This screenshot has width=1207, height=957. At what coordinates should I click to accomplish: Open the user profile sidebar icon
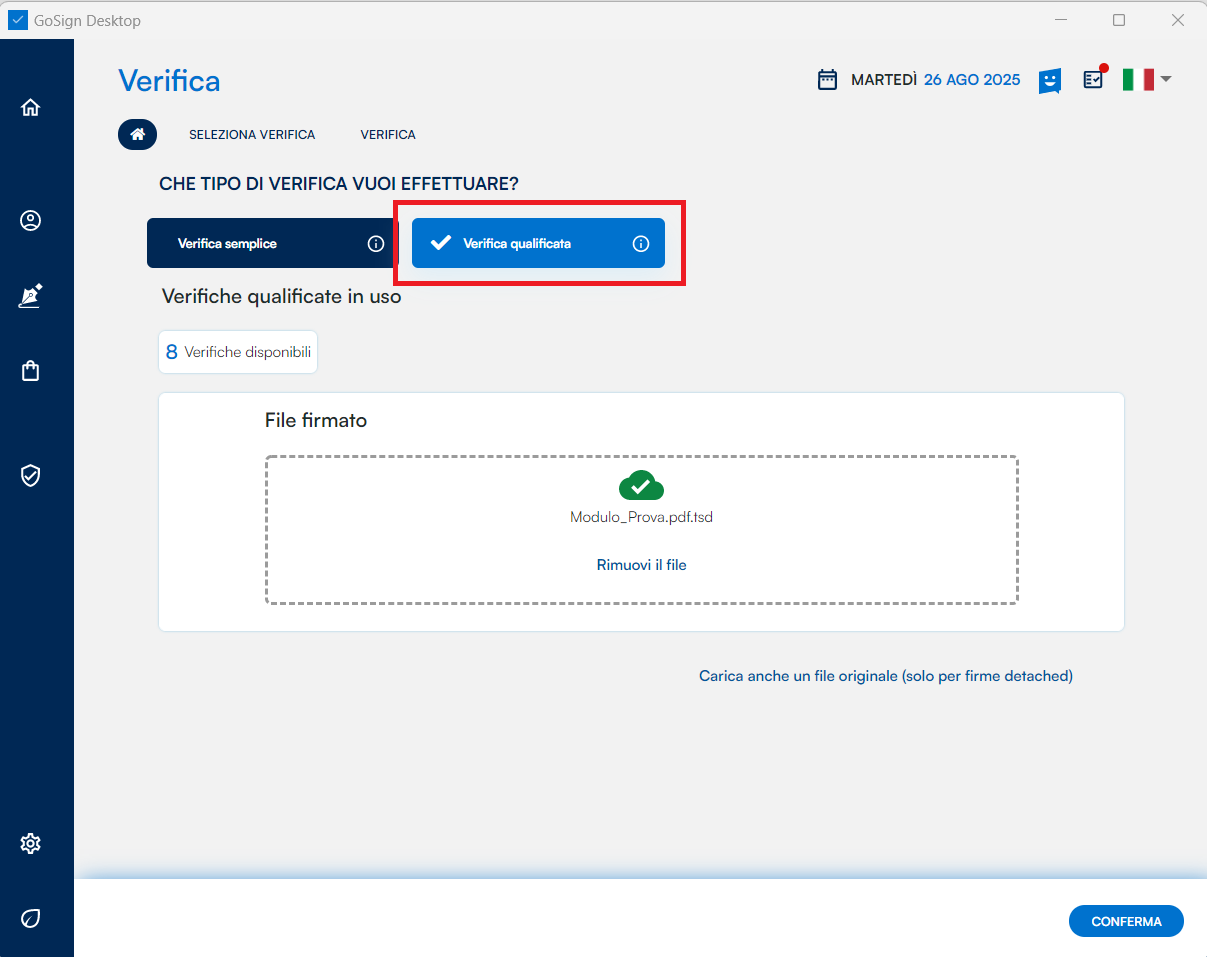tap(30, 221)
